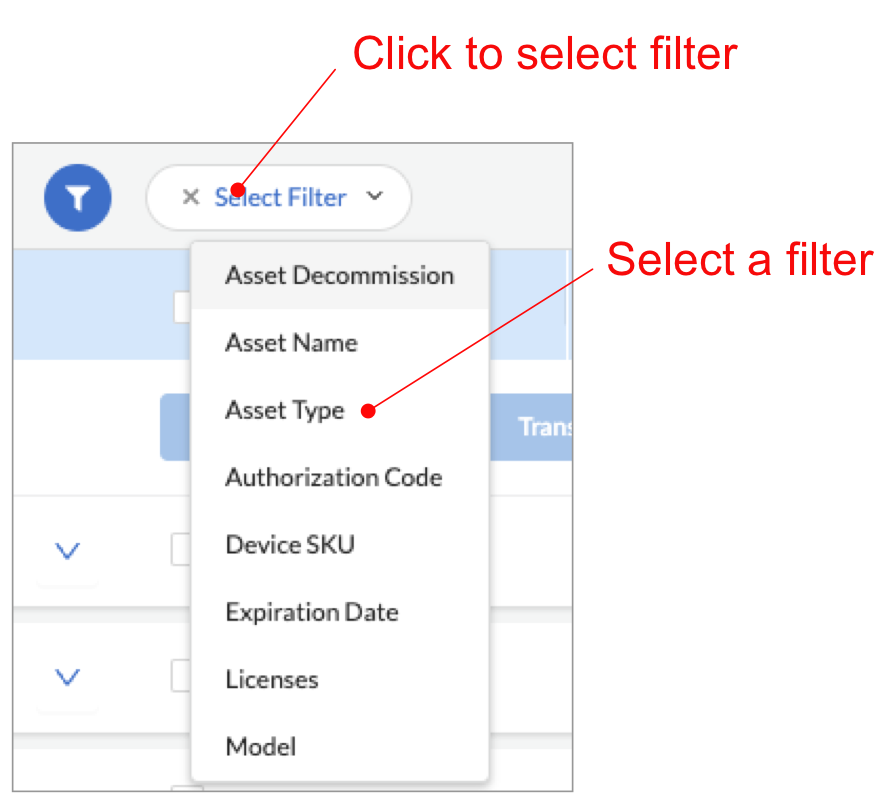Pick Asset Type in the dropdown
This screenshot has width=885, height=802.
pos(285,410)
